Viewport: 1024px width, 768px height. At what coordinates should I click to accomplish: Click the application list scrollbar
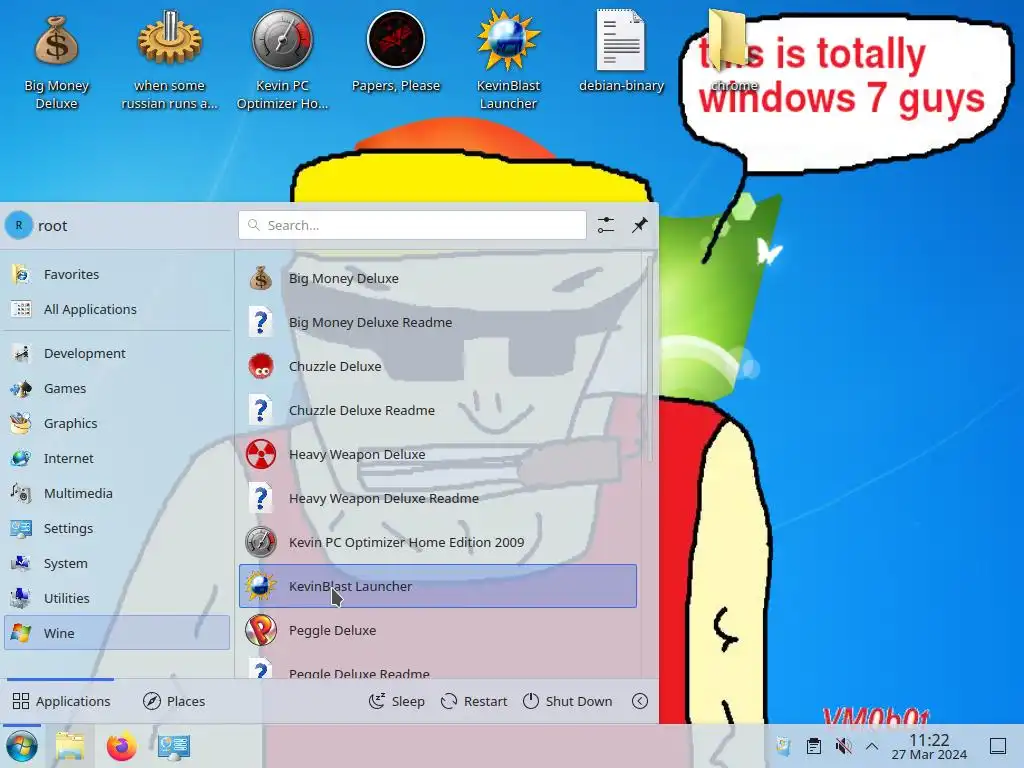649,359
